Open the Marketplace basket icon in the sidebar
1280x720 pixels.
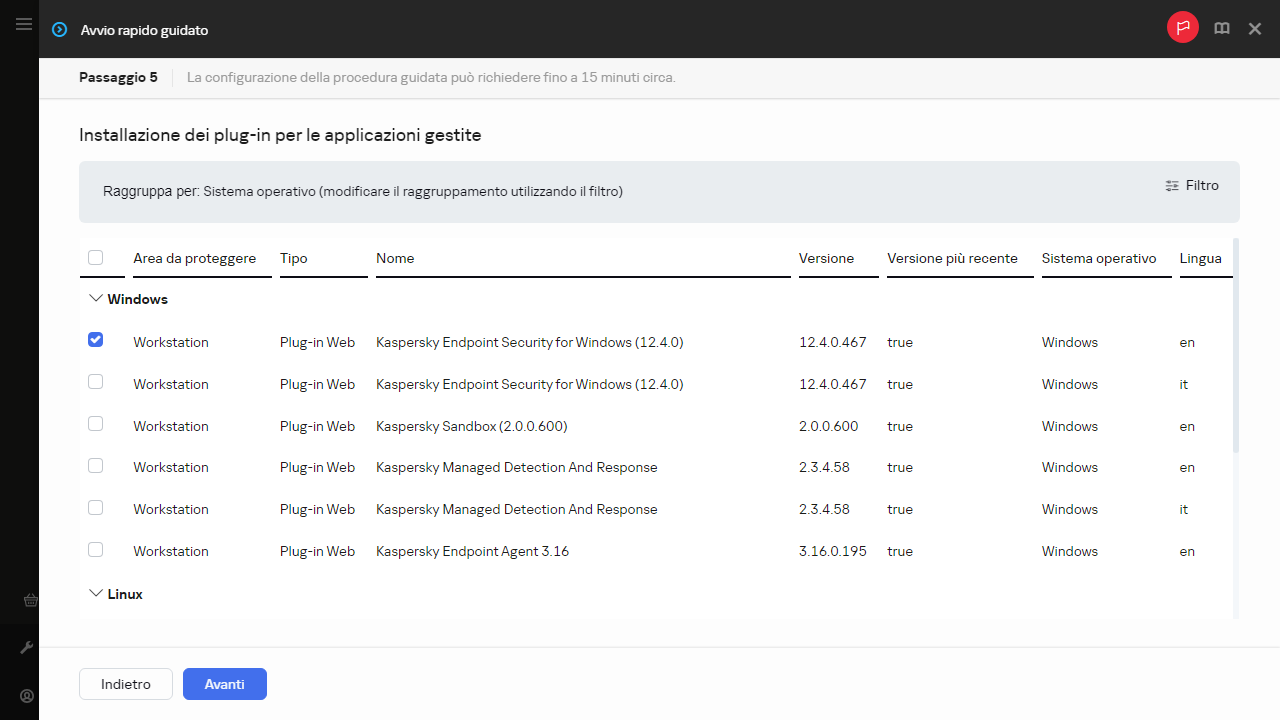pyautogui.click(x=30, y=600)
